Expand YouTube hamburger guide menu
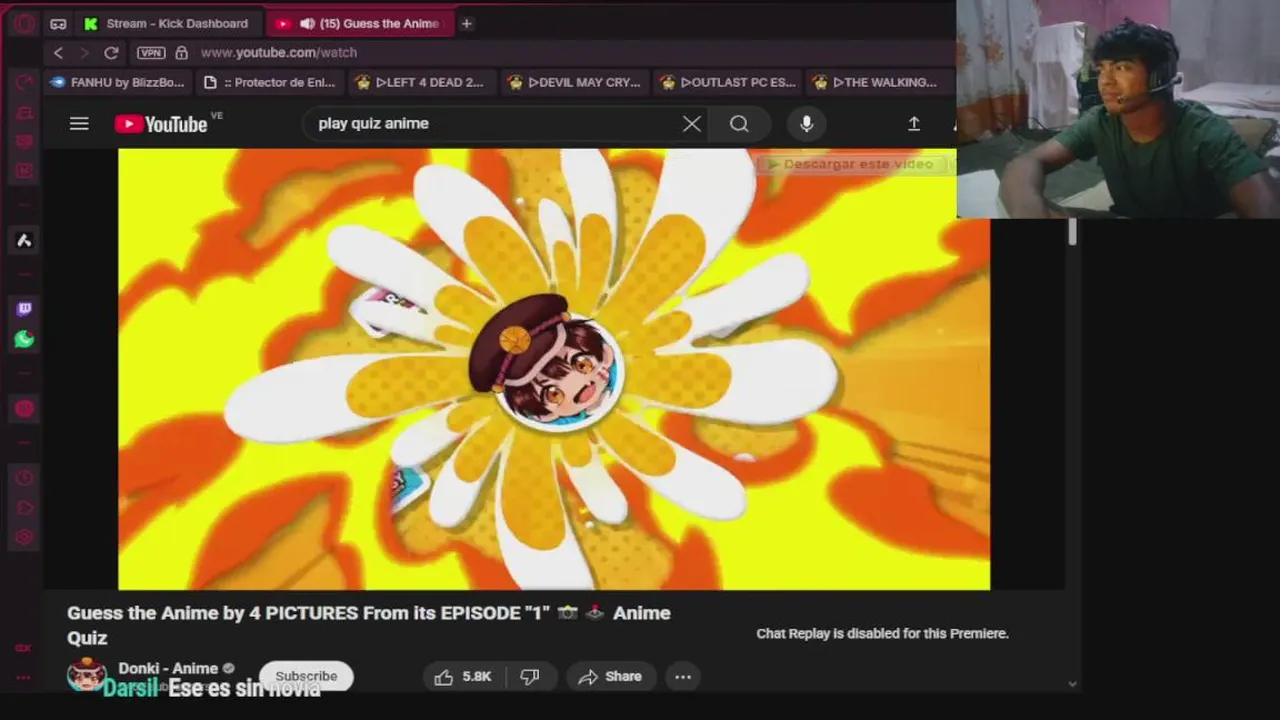Viewport: 1280px width, 720px height. tap(79, 123)
